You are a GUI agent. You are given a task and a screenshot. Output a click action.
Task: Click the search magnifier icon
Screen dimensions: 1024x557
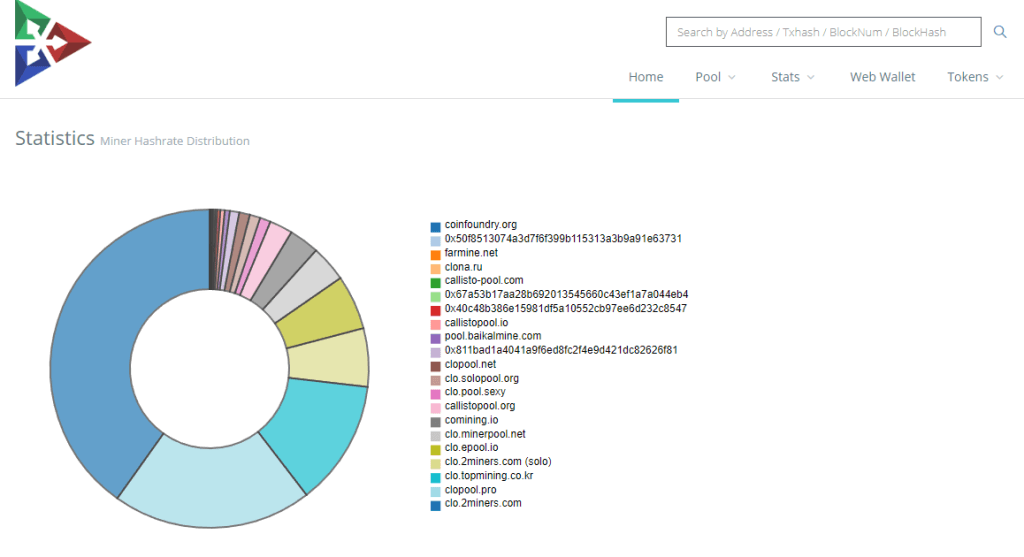point(999,32)
